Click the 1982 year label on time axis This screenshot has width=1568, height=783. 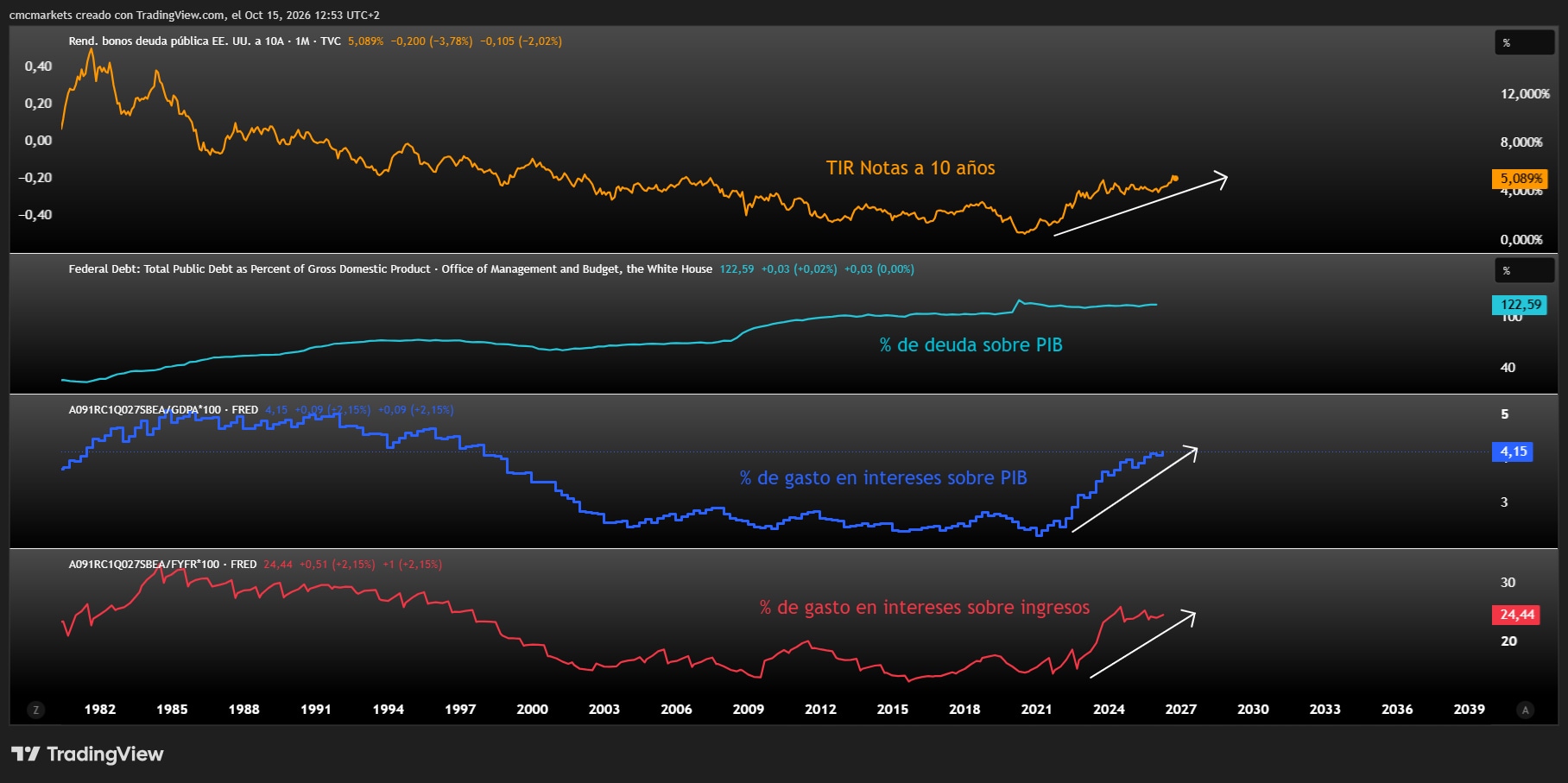point(100,710)
